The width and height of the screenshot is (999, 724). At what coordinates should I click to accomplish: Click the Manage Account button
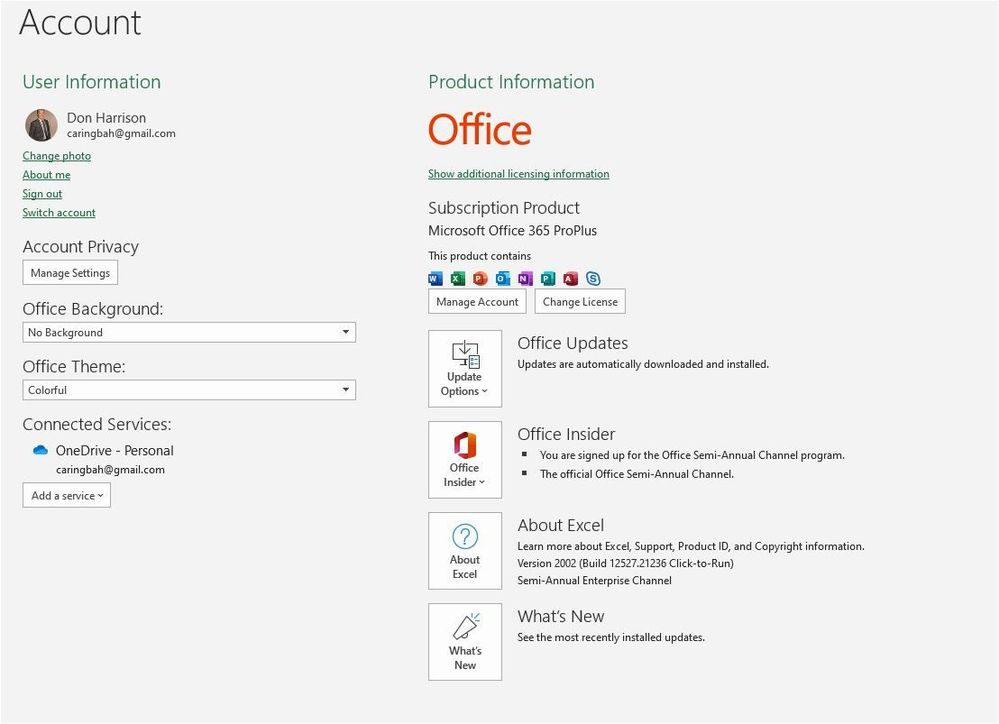point(477,301)
